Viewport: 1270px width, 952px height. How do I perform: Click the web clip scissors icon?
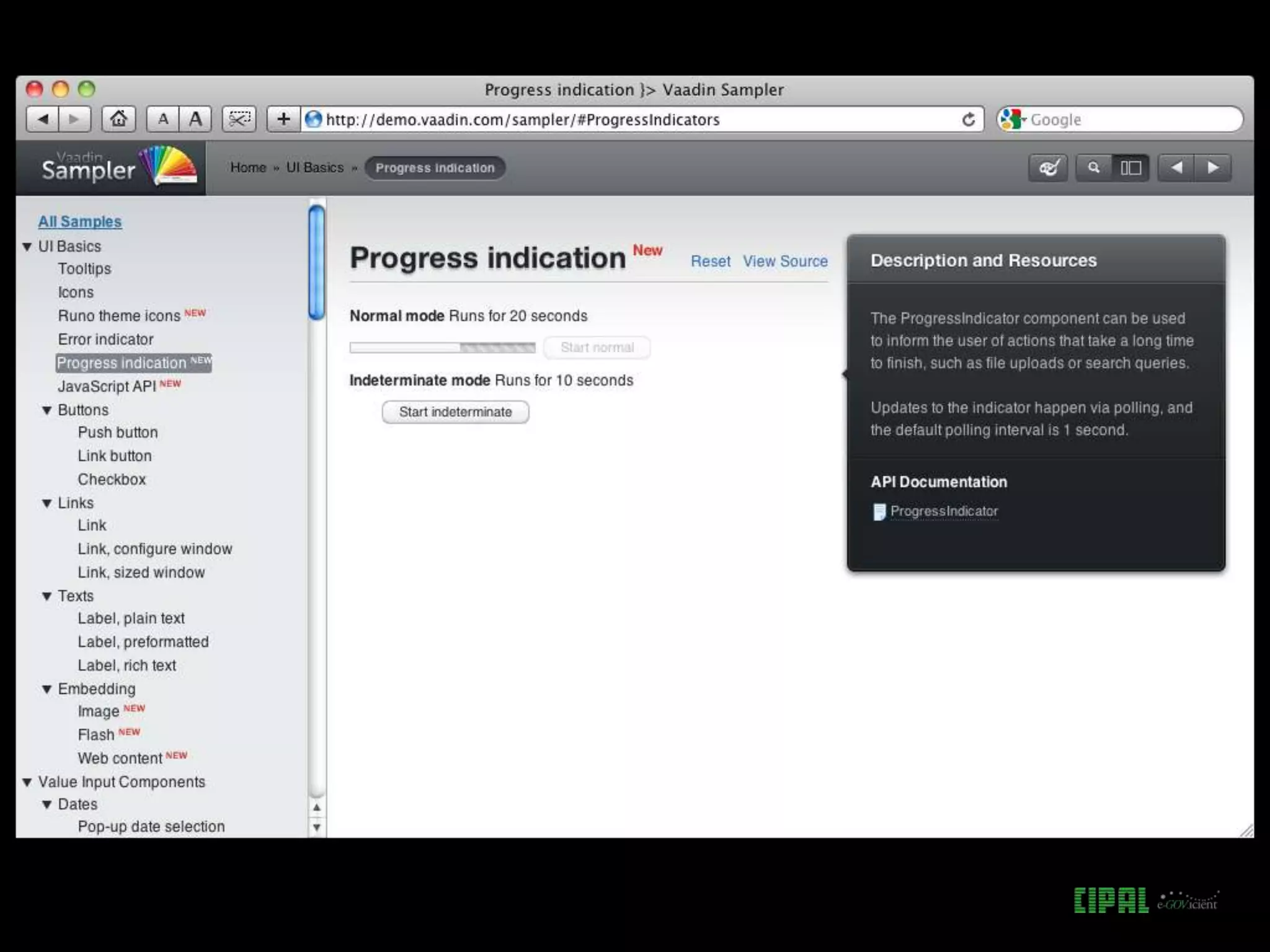click(x=239, y=119)
